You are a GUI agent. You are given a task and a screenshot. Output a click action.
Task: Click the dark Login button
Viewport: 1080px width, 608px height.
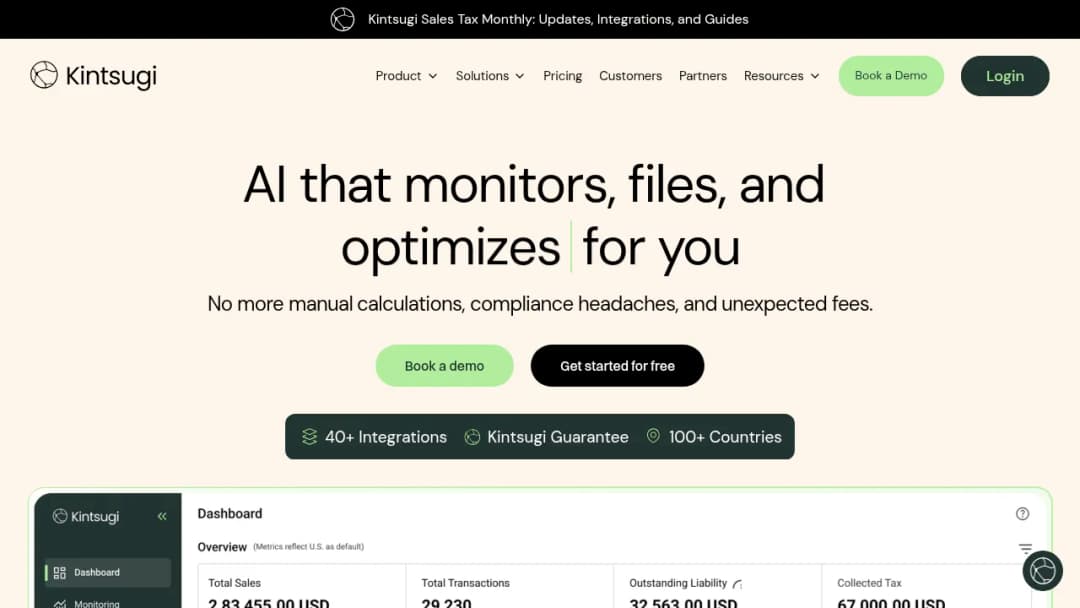[x=1005, y=76]
